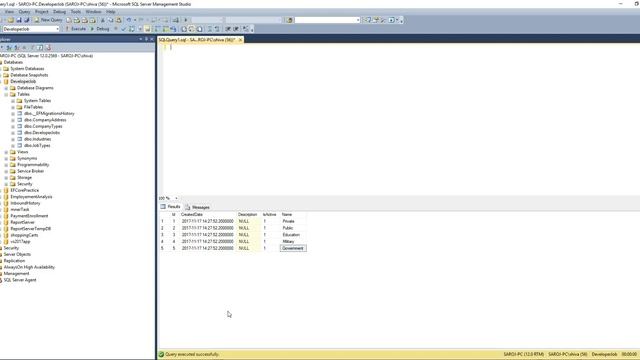Click the Copy icon in the toolbar

(111, 20)
